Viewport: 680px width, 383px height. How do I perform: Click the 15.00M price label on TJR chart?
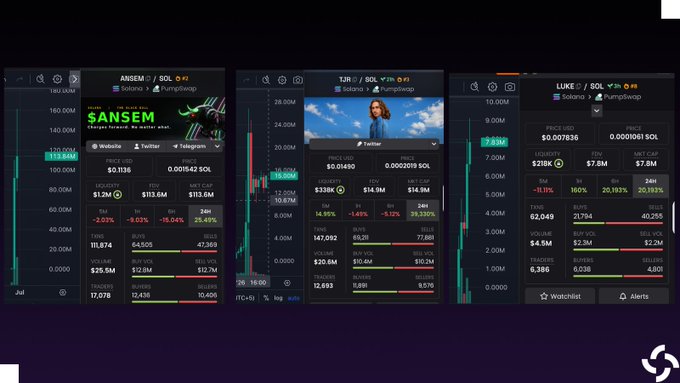284,176
